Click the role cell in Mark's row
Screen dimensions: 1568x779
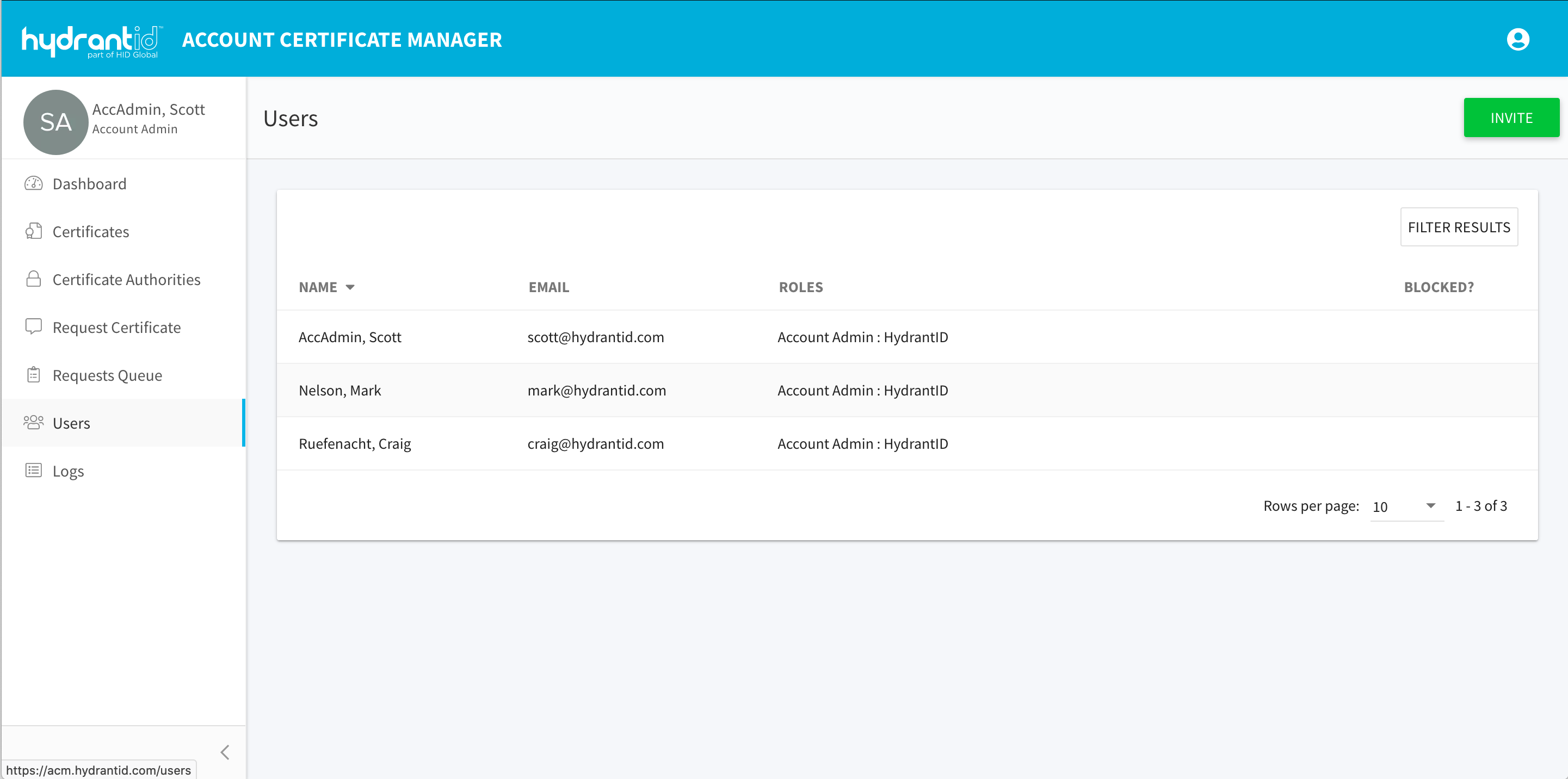[862, 390]
